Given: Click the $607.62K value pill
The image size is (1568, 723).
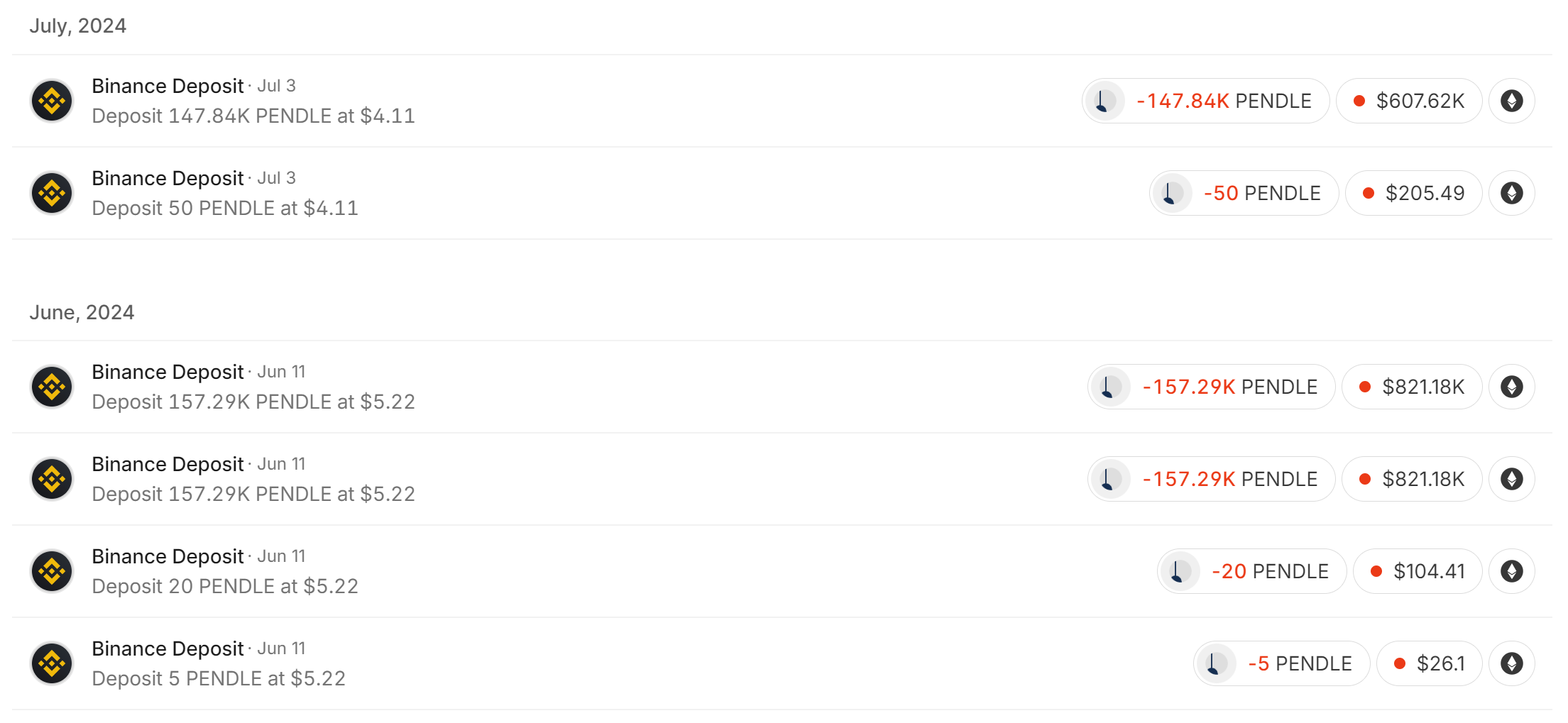Looking at the screenshot, I should point(1409,101).
